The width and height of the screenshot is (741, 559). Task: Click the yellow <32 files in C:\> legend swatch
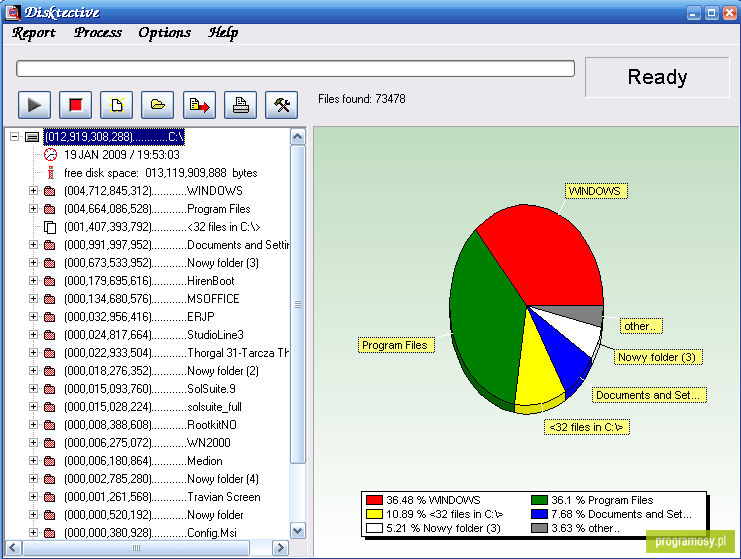[374, 514]
